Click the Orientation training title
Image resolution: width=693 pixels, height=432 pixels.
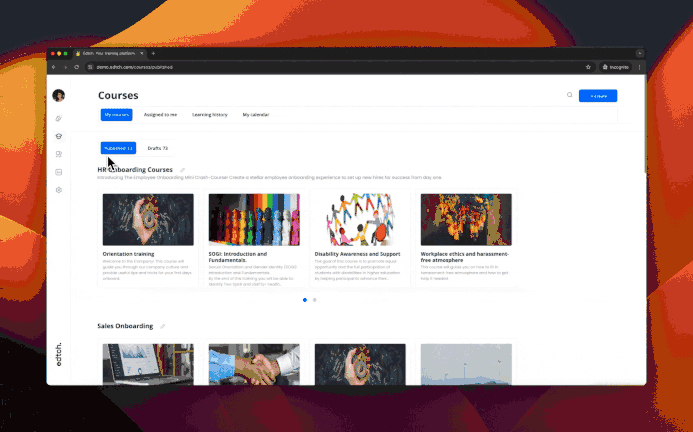[129, 254]
